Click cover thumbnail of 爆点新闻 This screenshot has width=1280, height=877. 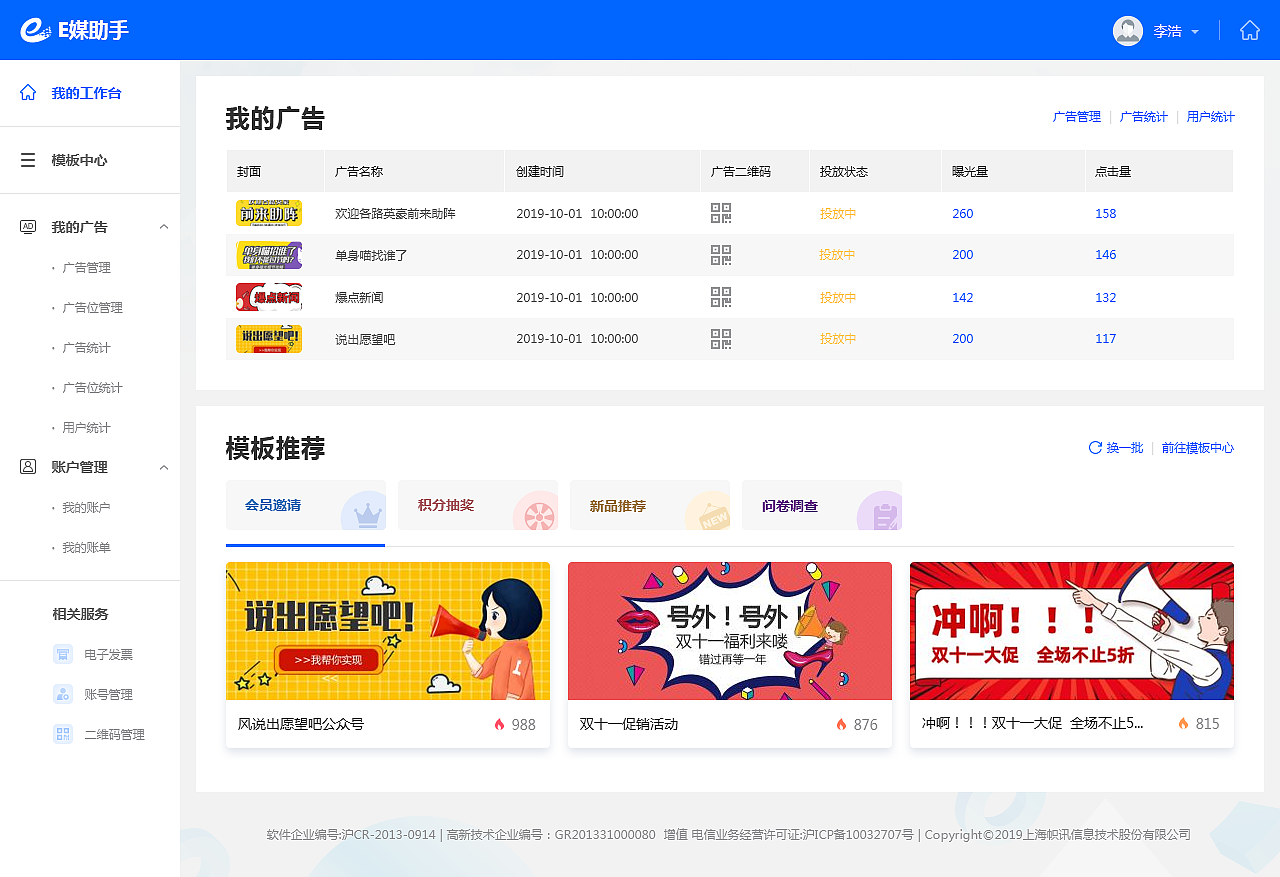pos(269,297)
